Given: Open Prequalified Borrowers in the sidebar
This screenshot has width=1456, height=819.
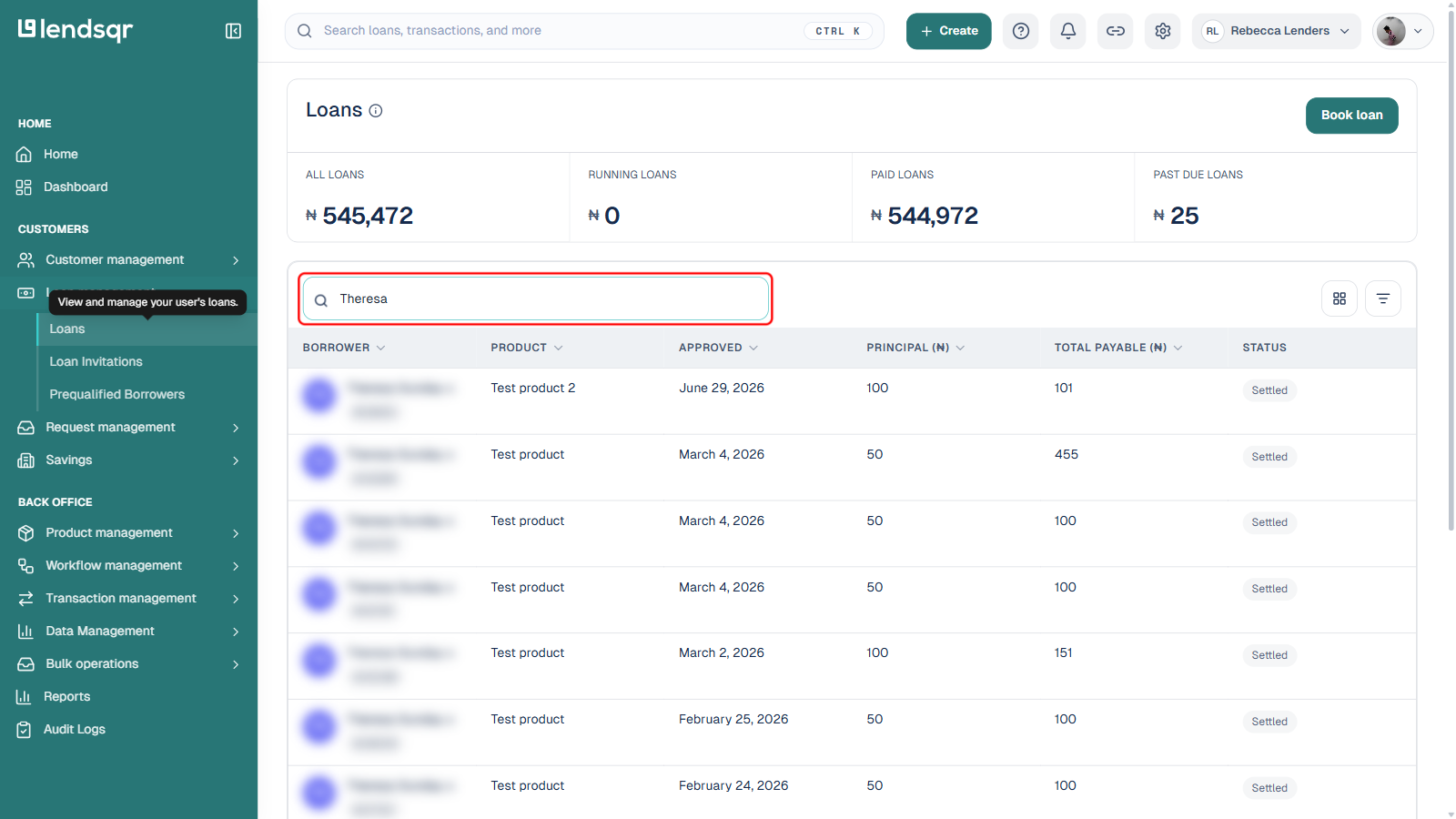Looking at the screenshot, I should point(117,395).
